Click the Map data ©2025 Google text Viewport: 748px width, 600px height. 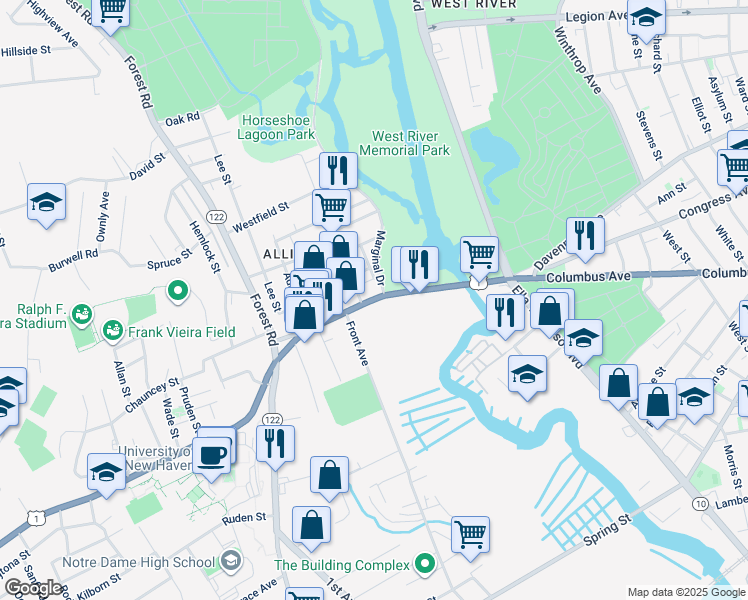click(686, 593)
